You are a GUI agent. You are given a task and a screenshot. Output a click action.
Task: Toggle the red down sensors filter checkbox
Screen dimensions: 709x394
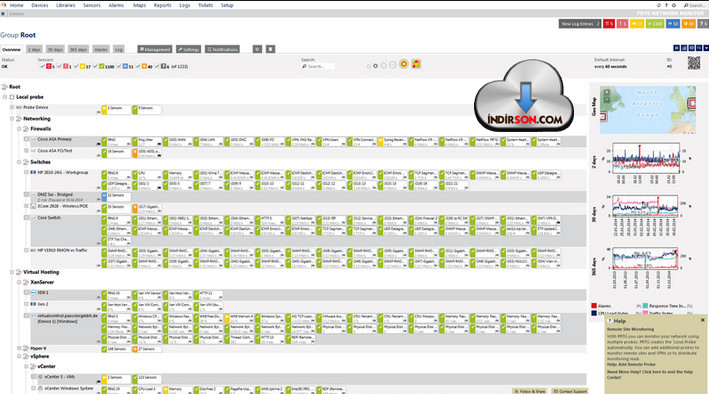(43, 66)
